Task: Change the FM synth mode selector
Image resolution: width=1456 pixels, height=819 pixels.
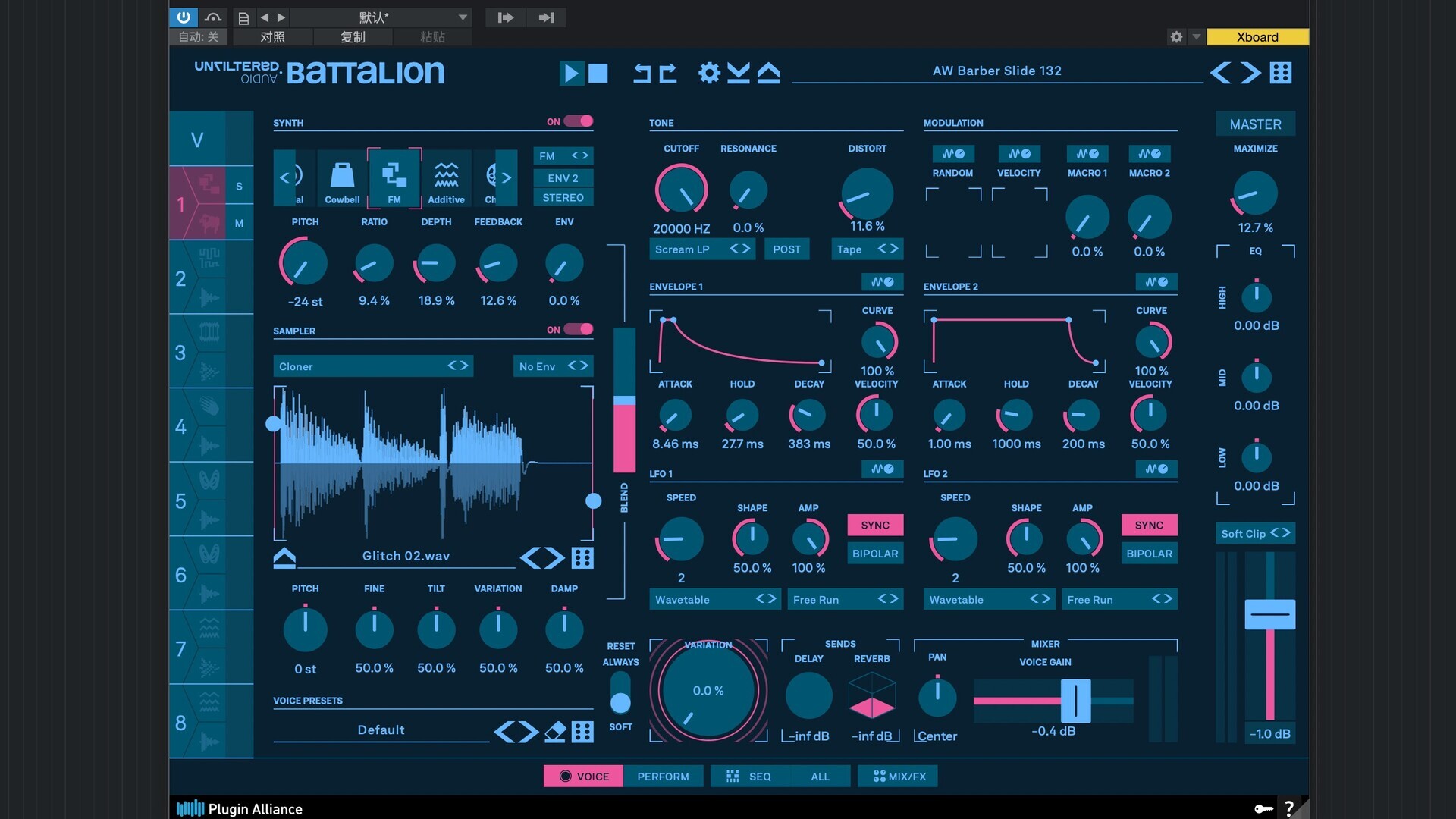Action: pos(563,156)
